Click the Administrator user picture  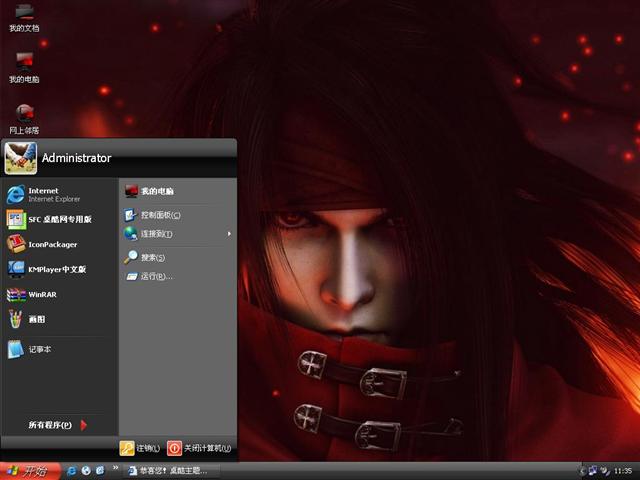(x=20, y=158)
